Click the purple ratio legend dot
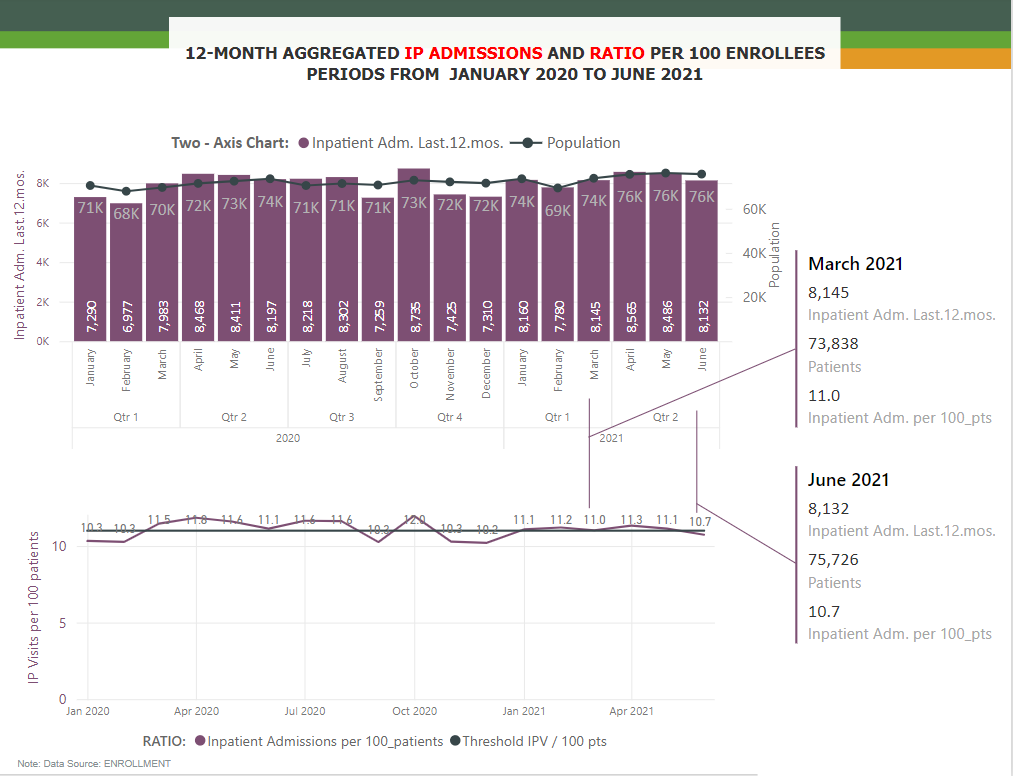1013x776 pixels. tap(200, 740)
